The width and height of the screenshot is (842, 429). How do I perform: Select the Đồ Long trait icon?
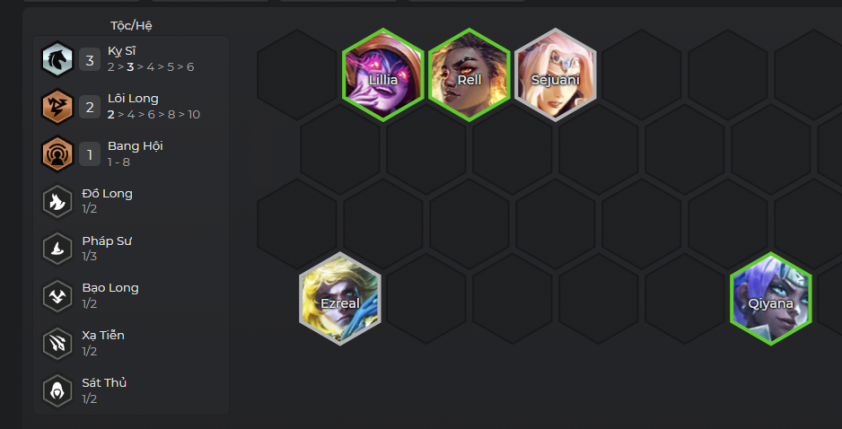click(x=57, y=201)
